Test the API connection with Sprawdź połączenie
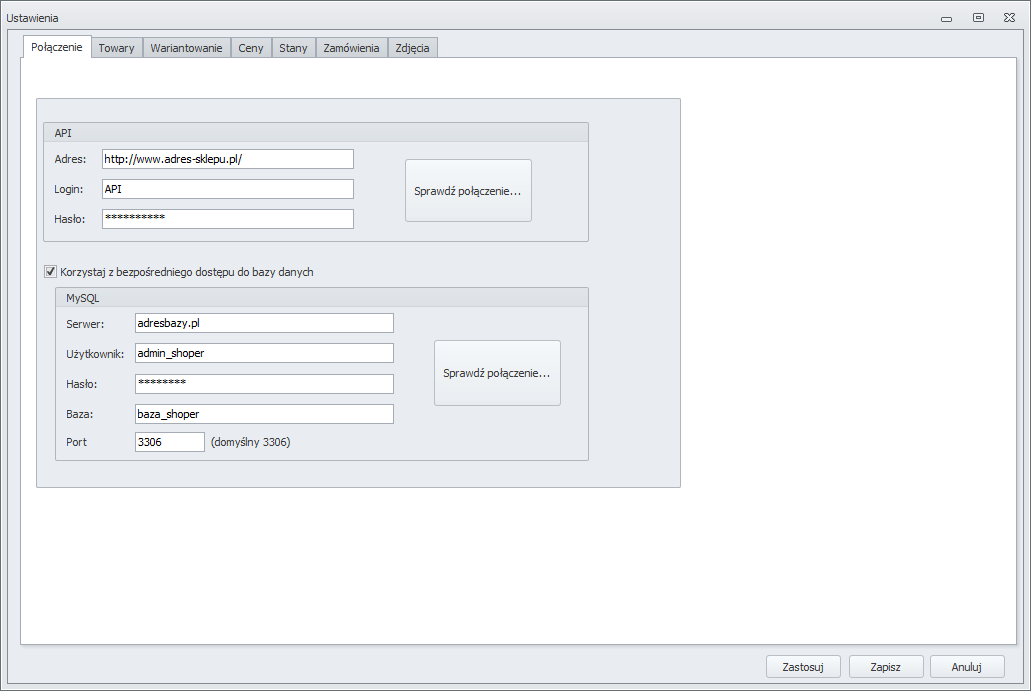The image size is (1031, 691). click(x=468, y=191)
